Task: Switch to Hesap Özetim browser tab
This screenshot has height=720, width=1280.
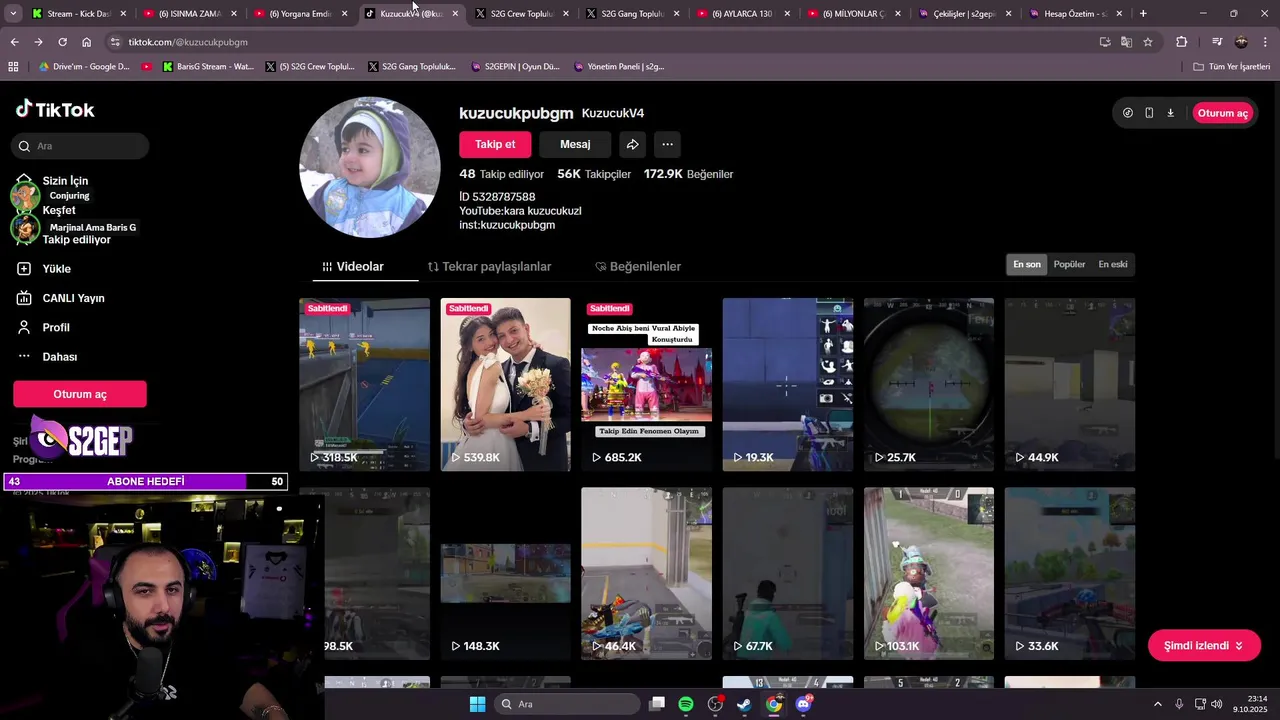Action: click(1074, 14)
